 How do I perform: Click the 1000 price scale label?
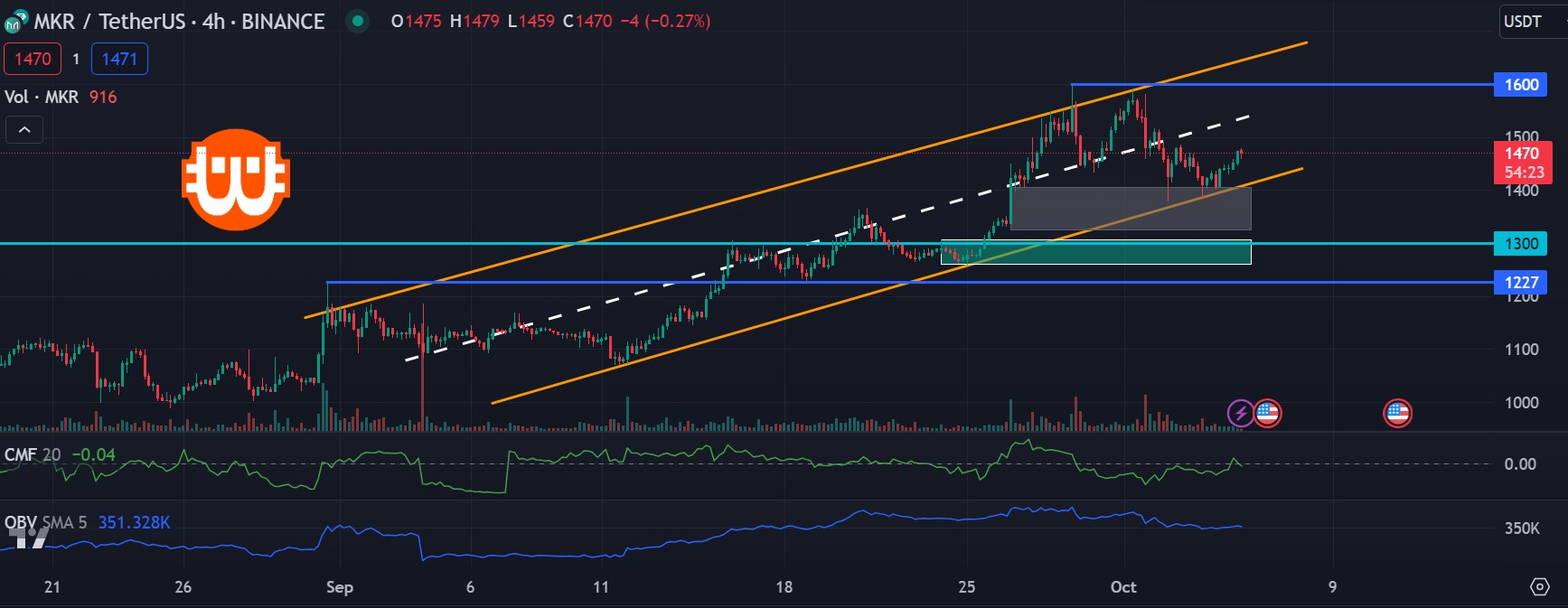coord(1522,403)
